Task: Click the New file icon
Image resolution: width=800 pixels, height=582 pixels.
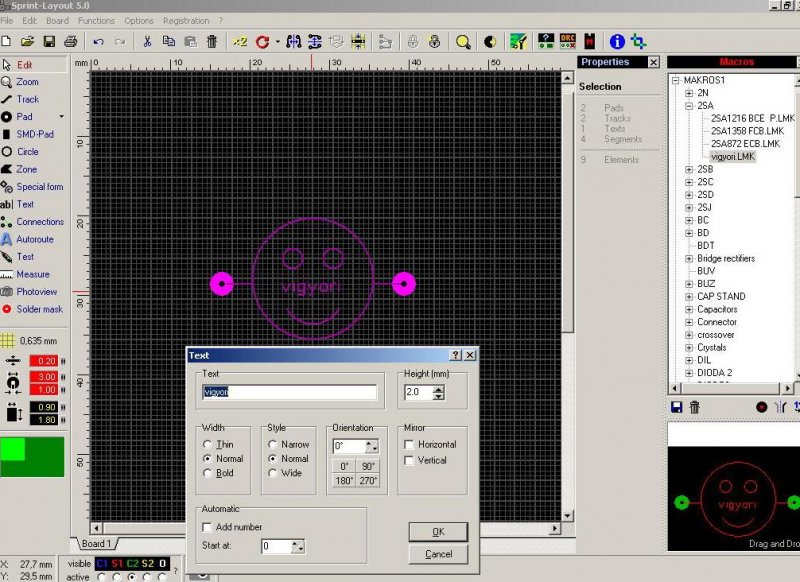Action: (6, 41)
